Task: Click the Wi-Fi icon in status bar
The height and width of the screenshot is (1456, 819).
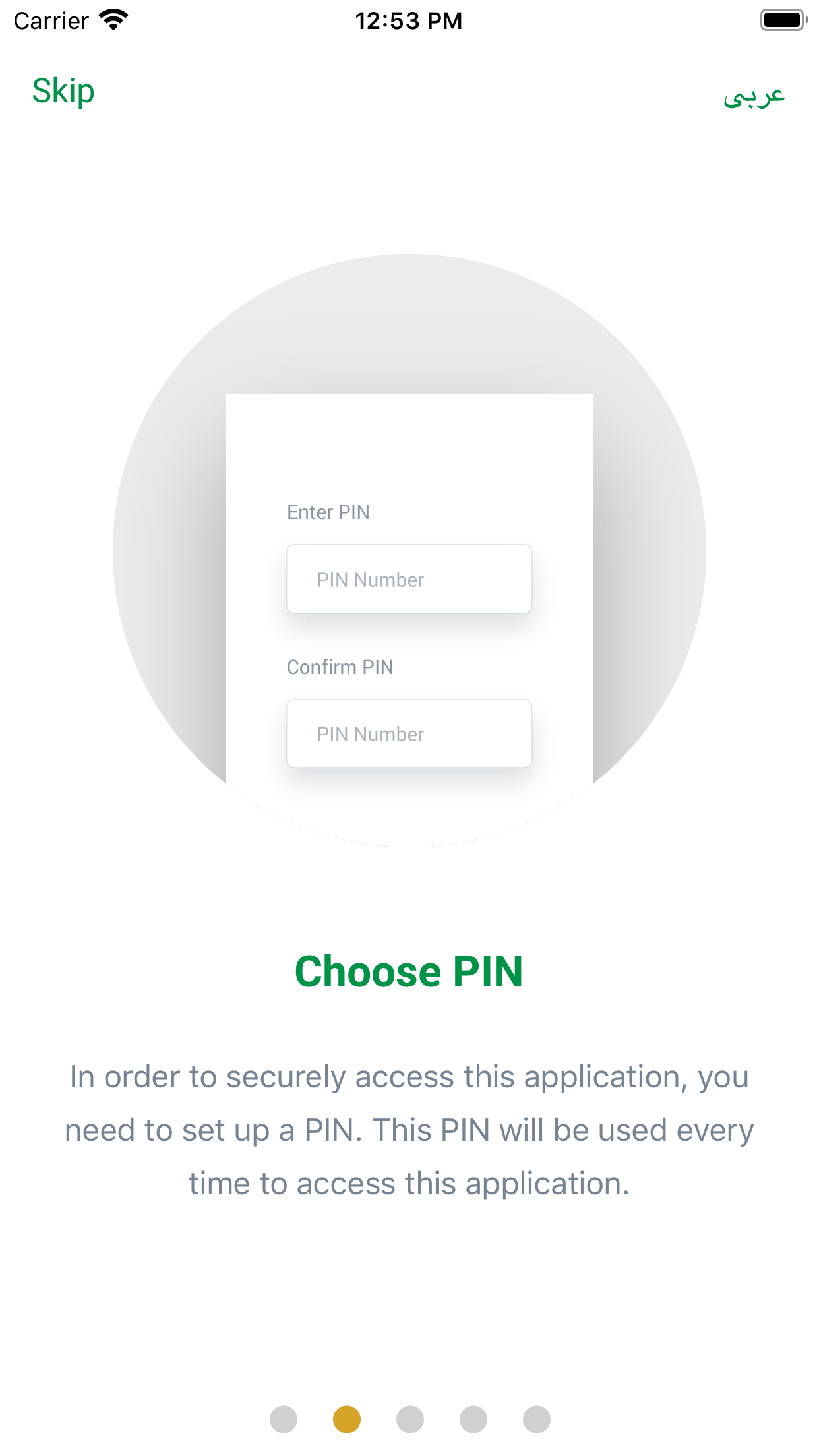Action: pos(113,20)
